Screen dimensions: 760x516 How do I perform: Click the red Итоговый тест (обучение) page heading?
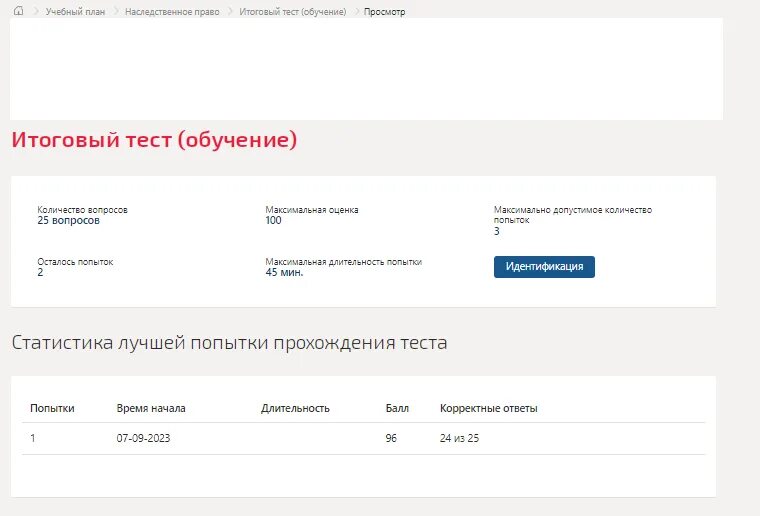click(x=154, y=140)
